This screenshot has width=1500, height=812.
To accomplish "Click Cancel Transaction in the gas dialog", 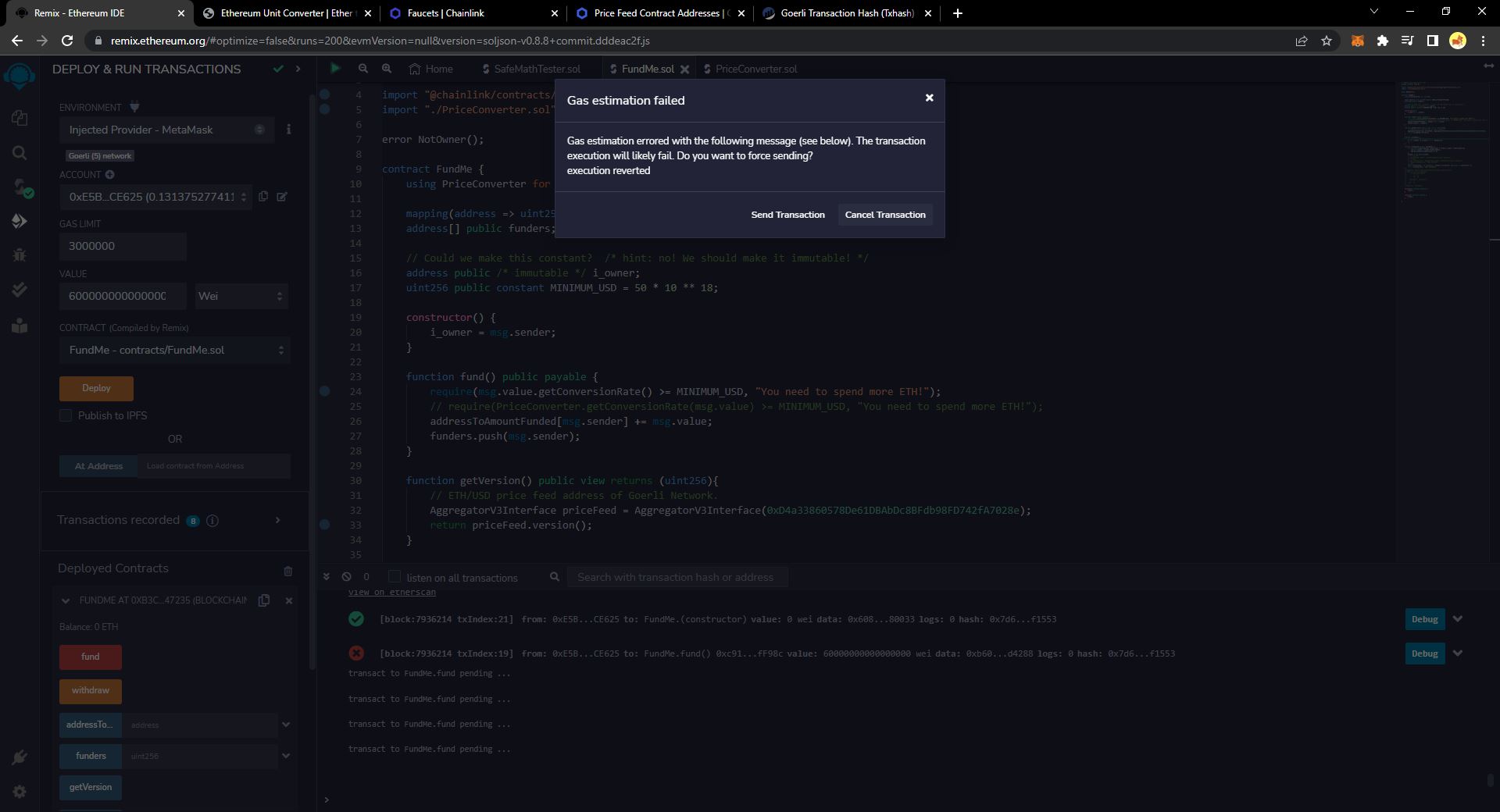I will click(x=884, y=214).
